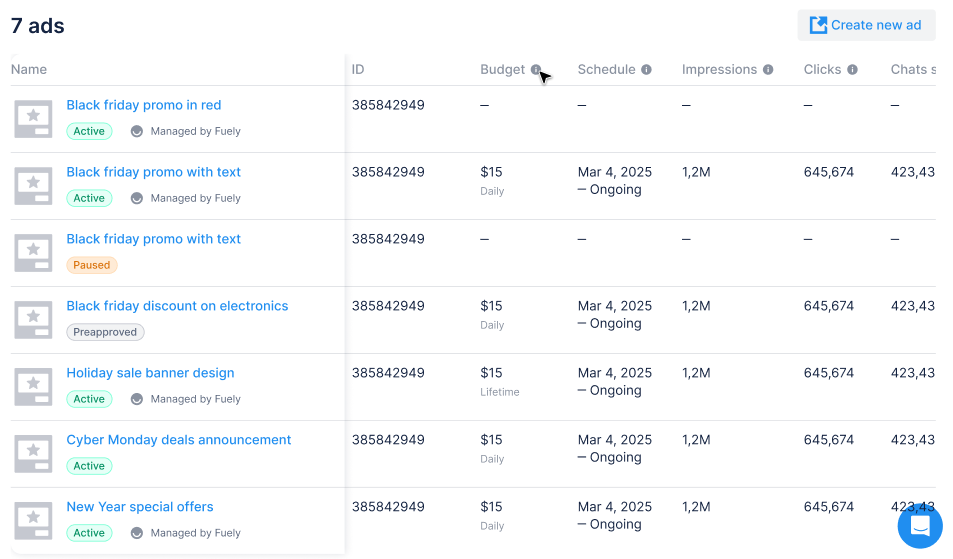The width and height of the screenshot is (953, 559).
Task: Click Active badge on Cyber Monday deals
Action: coord(89,466)
